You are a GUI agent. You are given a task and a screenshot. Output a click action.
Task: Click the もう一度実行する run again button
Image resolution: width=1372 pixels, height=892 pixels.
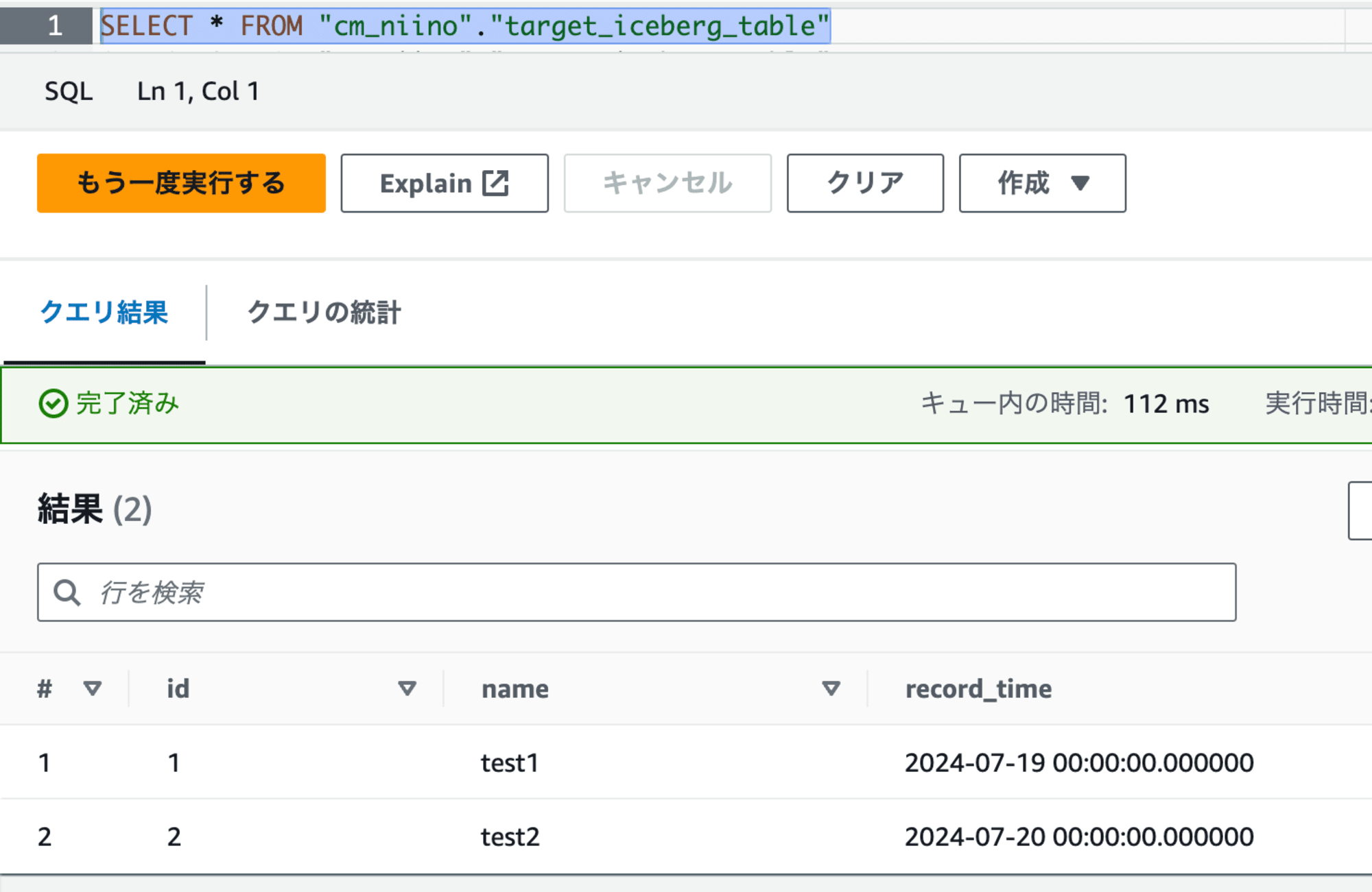[x=181, y=183]
